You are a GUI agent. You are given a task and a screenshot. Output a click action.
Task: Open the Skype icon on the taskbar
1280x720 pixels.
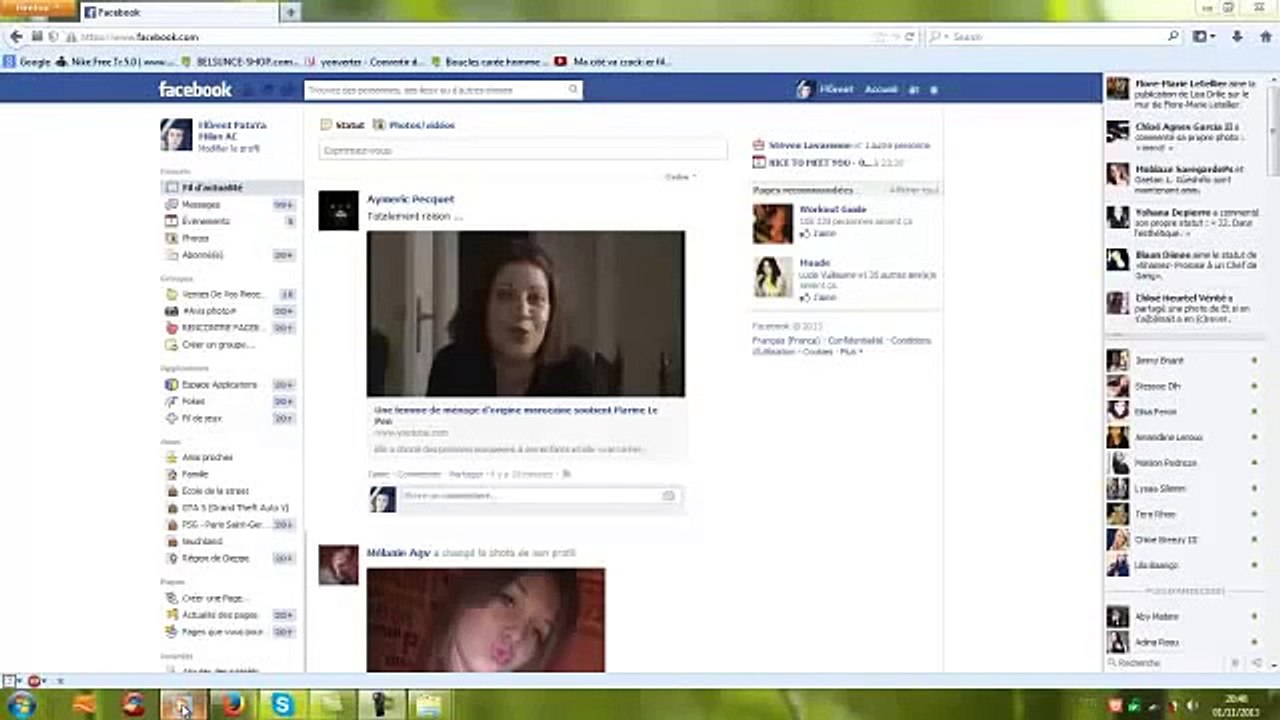point(283,704)
